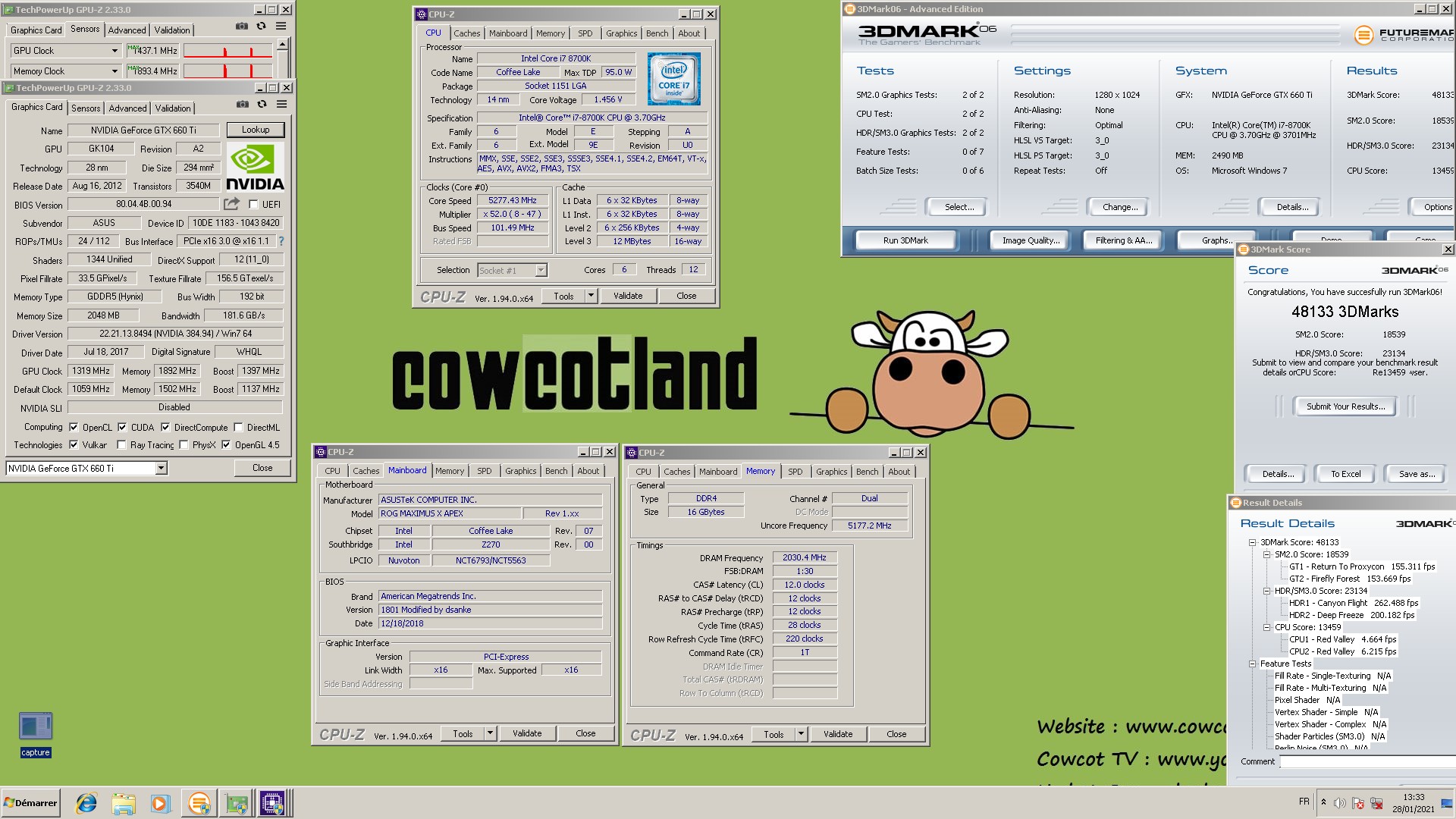Toggle the Ray Tracing checkbox
This screenshot has width=1456, height=819.
point(121,444)
